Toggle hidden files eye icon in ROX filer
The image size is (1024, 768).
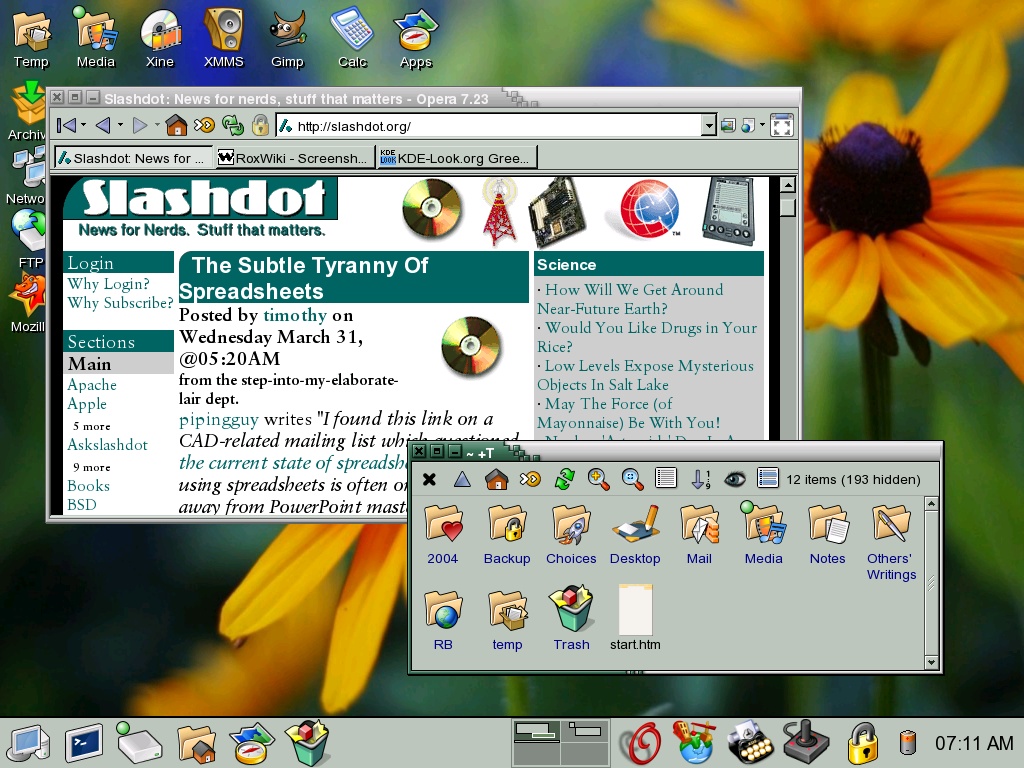[x=735, y=480]
